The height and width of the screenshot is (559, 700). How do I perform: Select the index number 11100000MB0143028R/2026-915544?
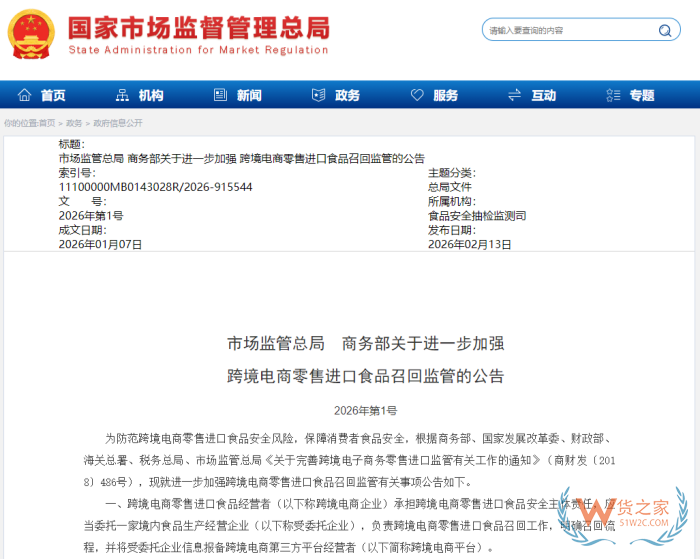pos(155,187)
